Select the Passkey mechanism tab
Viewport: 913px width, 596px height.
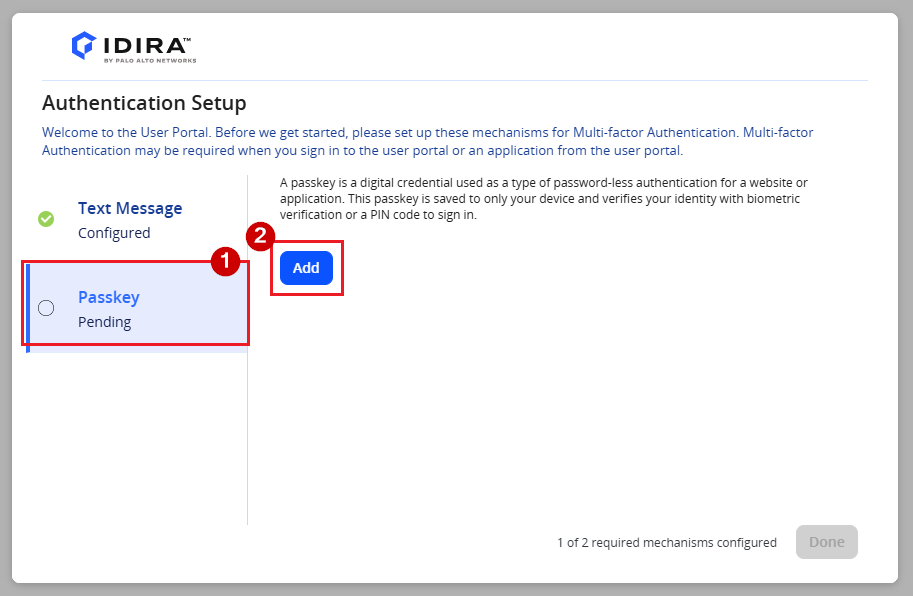tap(137, 308)
